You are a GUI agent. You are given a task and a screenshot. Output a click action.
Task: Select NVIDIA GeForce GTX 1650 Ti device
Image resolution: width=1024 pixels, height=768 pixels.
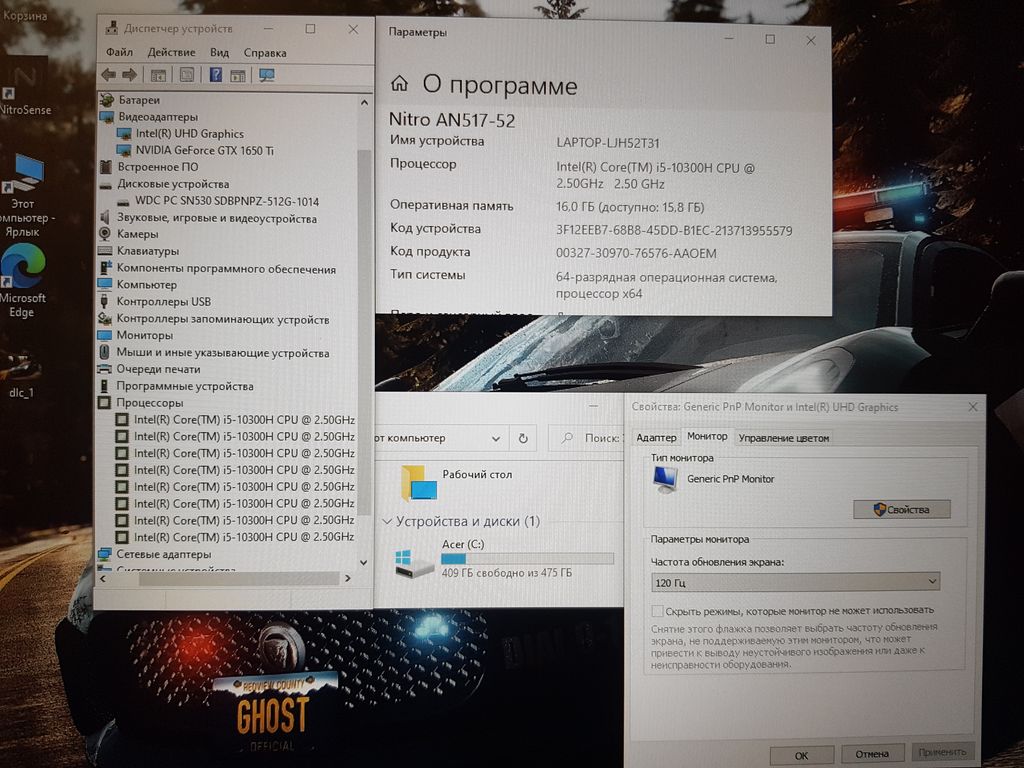pyautogui.click(x=204, y=150)
